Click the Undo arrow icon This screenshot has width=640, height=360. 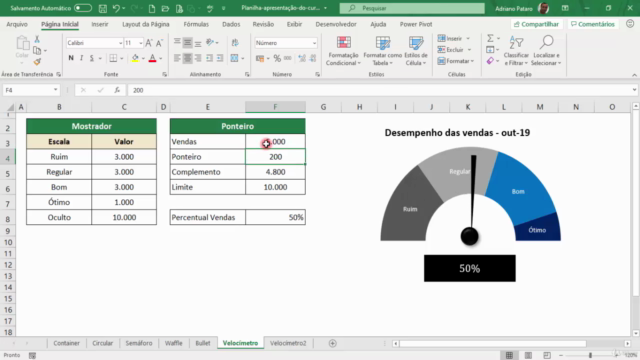click(116, 8)
